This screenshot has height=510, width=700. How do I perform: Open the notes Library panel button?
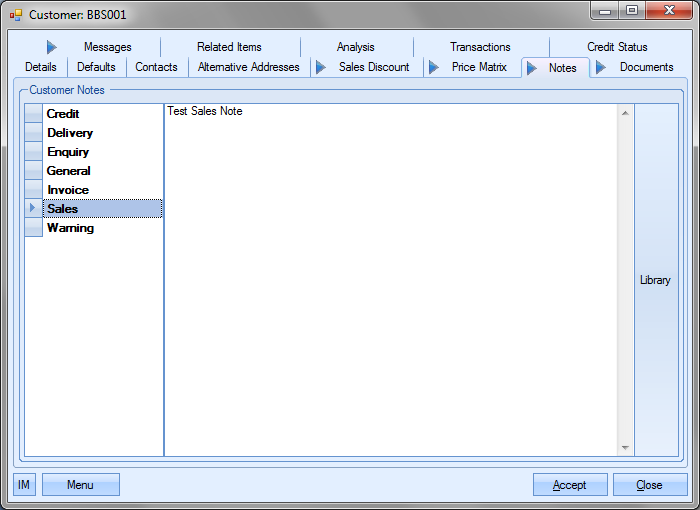click(656, 280)
